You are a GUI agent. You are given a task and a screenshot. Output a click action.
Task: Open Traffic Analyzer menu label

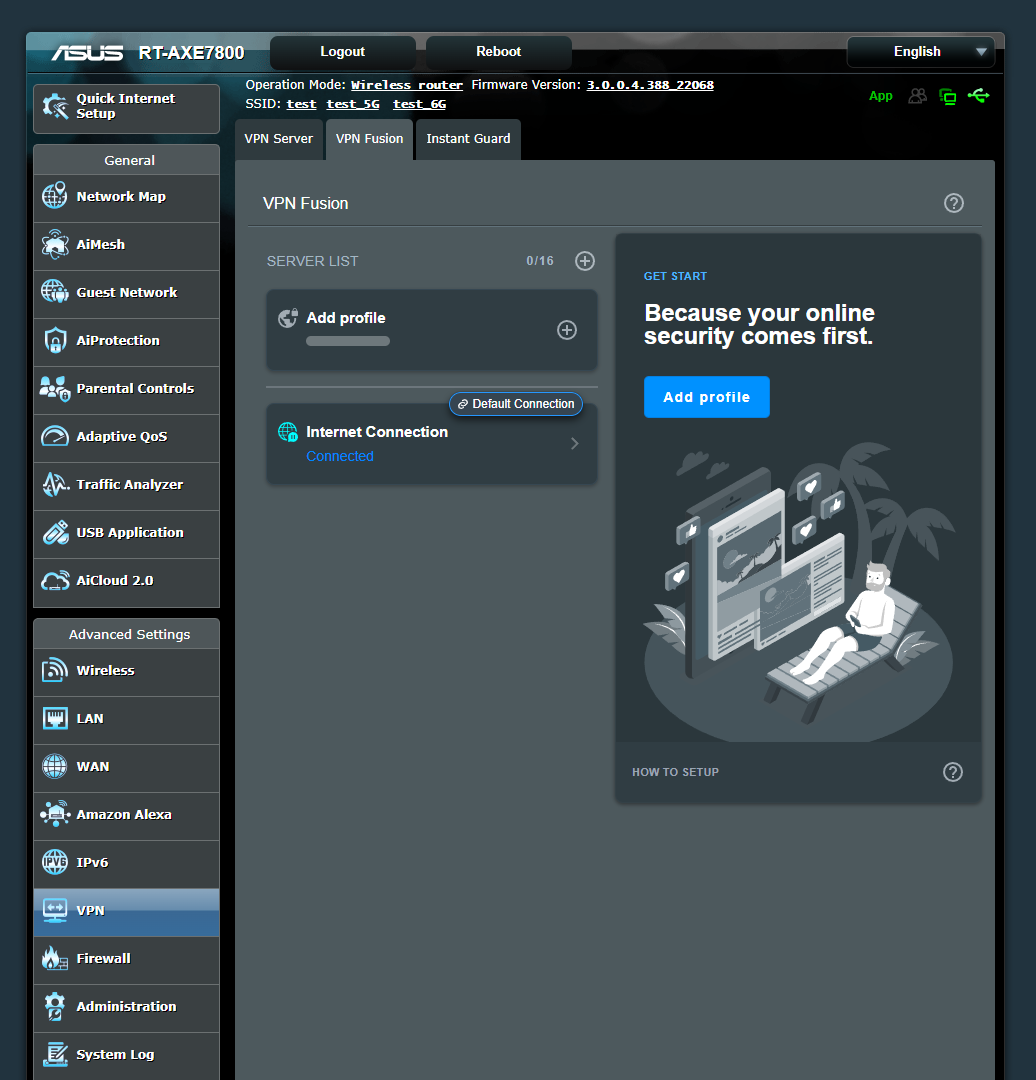[130, 484]
